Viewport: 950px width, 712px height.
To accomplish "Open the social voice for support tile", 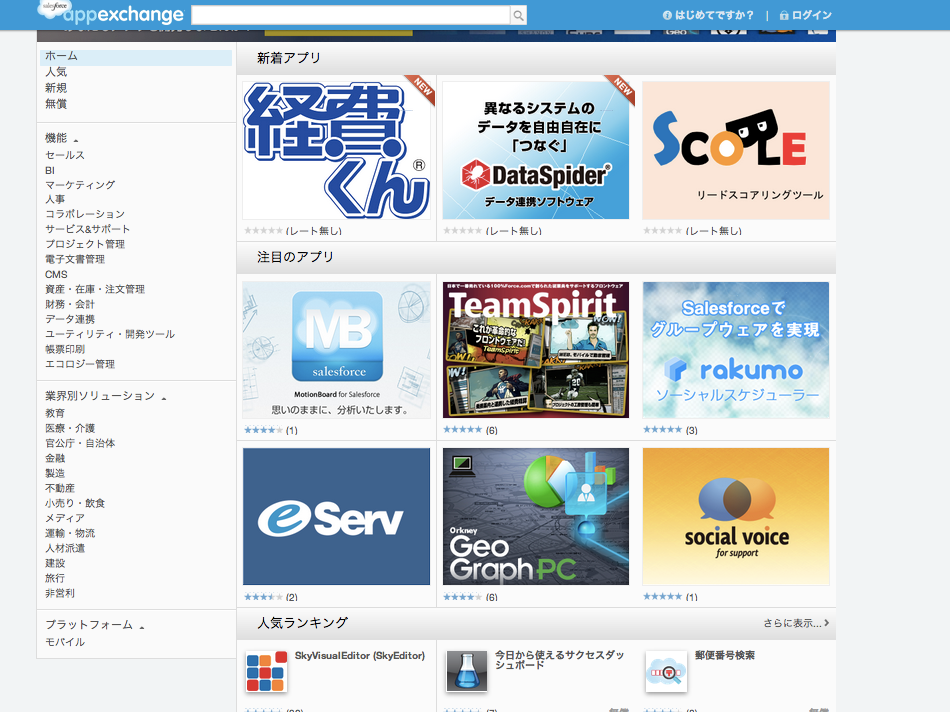I will [736, 516].
